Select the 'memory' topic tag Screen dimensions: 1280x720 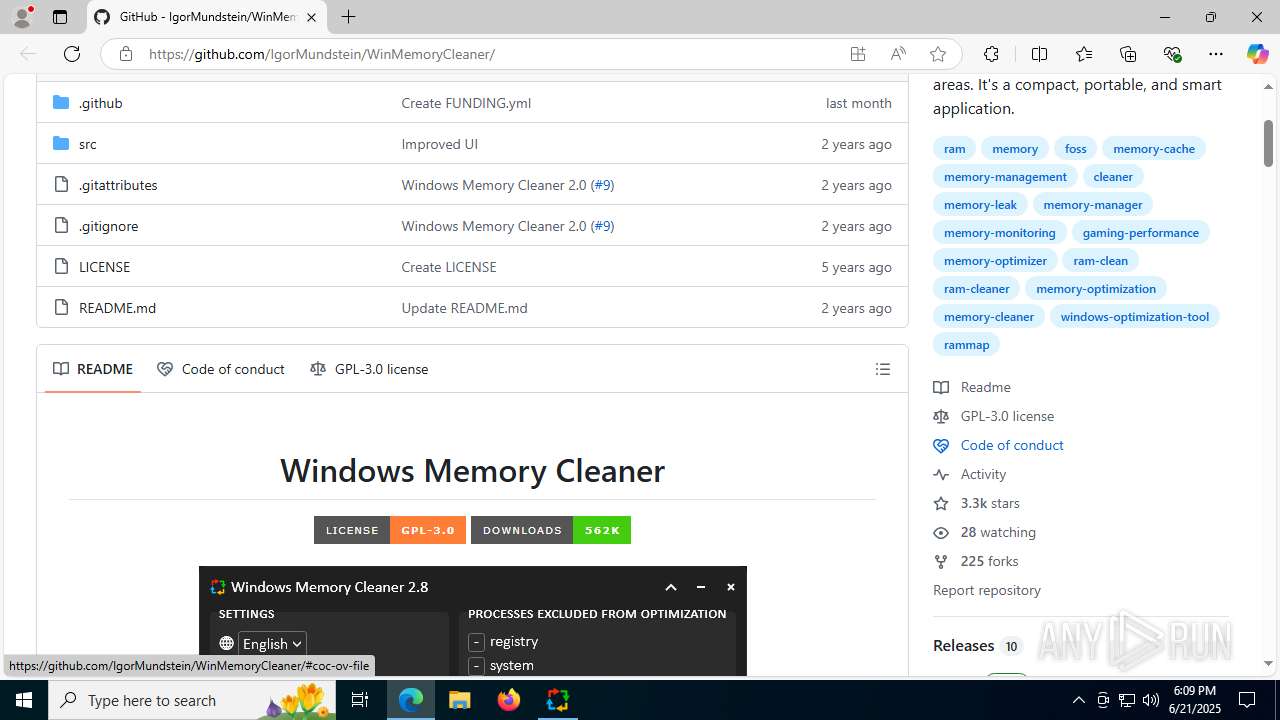pos(1015,148)
